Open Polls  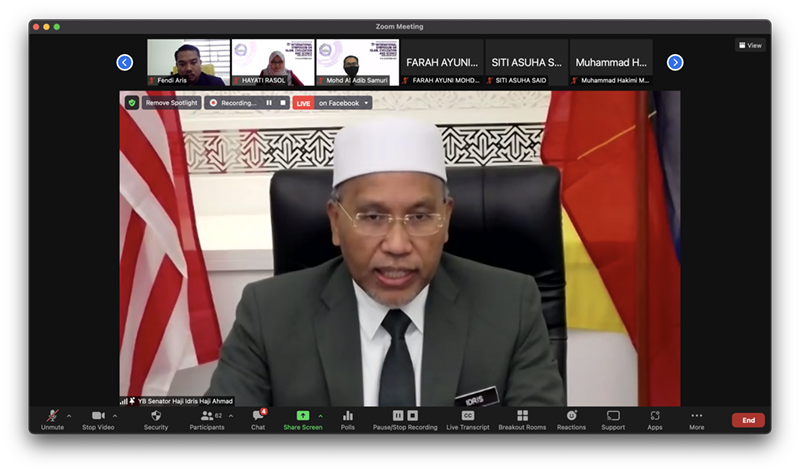click(348, 416)
